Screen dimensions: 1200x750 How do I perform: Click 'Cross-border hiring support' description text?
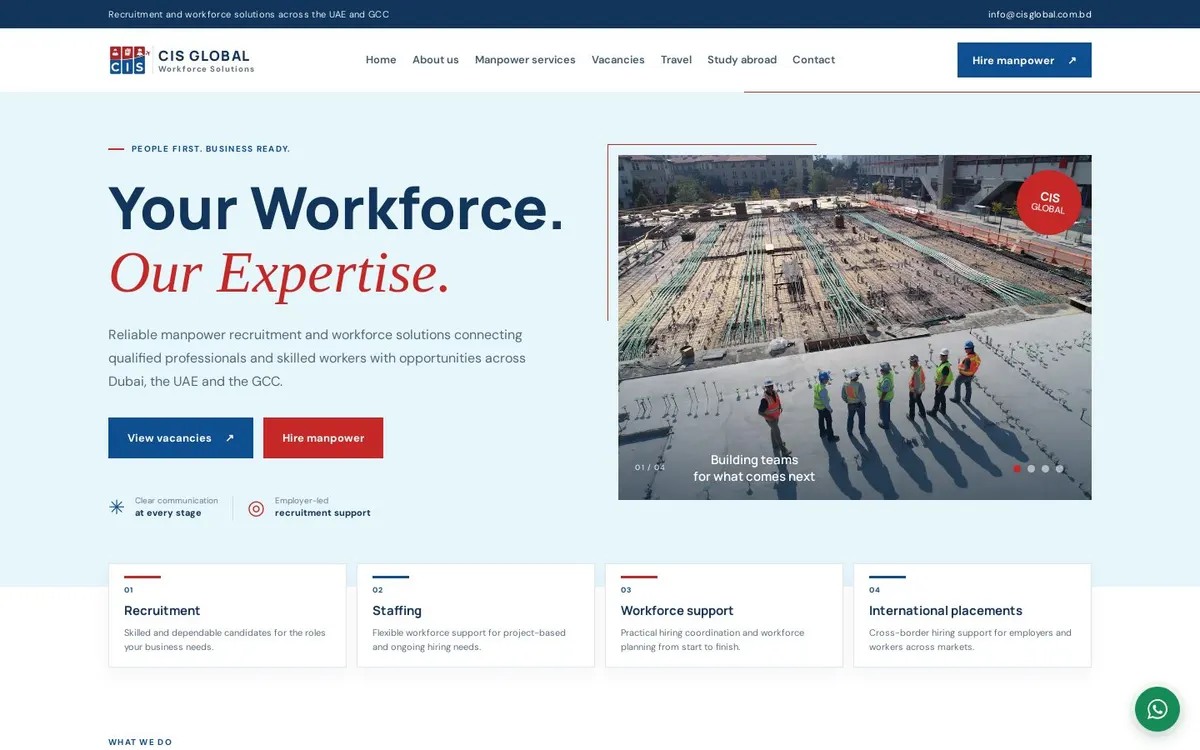tap(970, 640)
